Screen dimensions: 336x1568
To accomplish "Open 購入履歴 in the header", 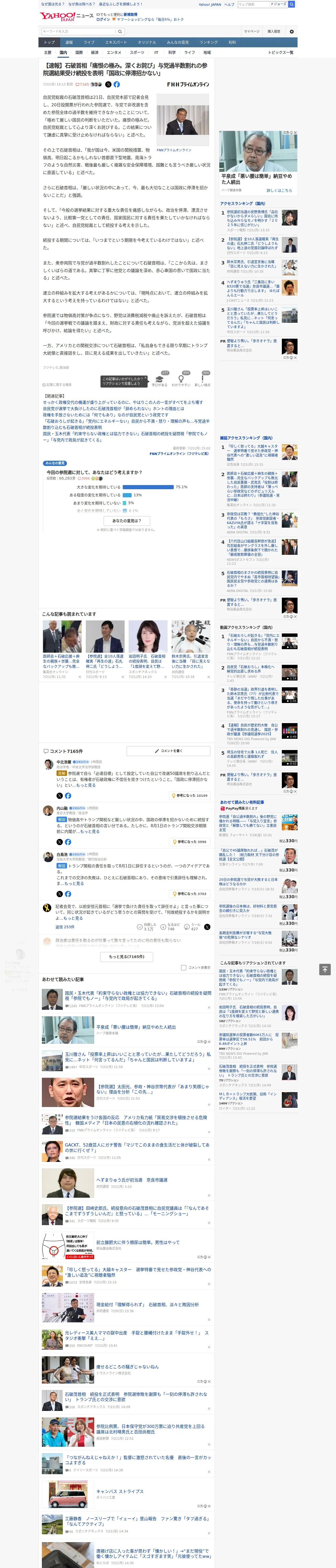I will pyautogui.click(x=274, y=32).
